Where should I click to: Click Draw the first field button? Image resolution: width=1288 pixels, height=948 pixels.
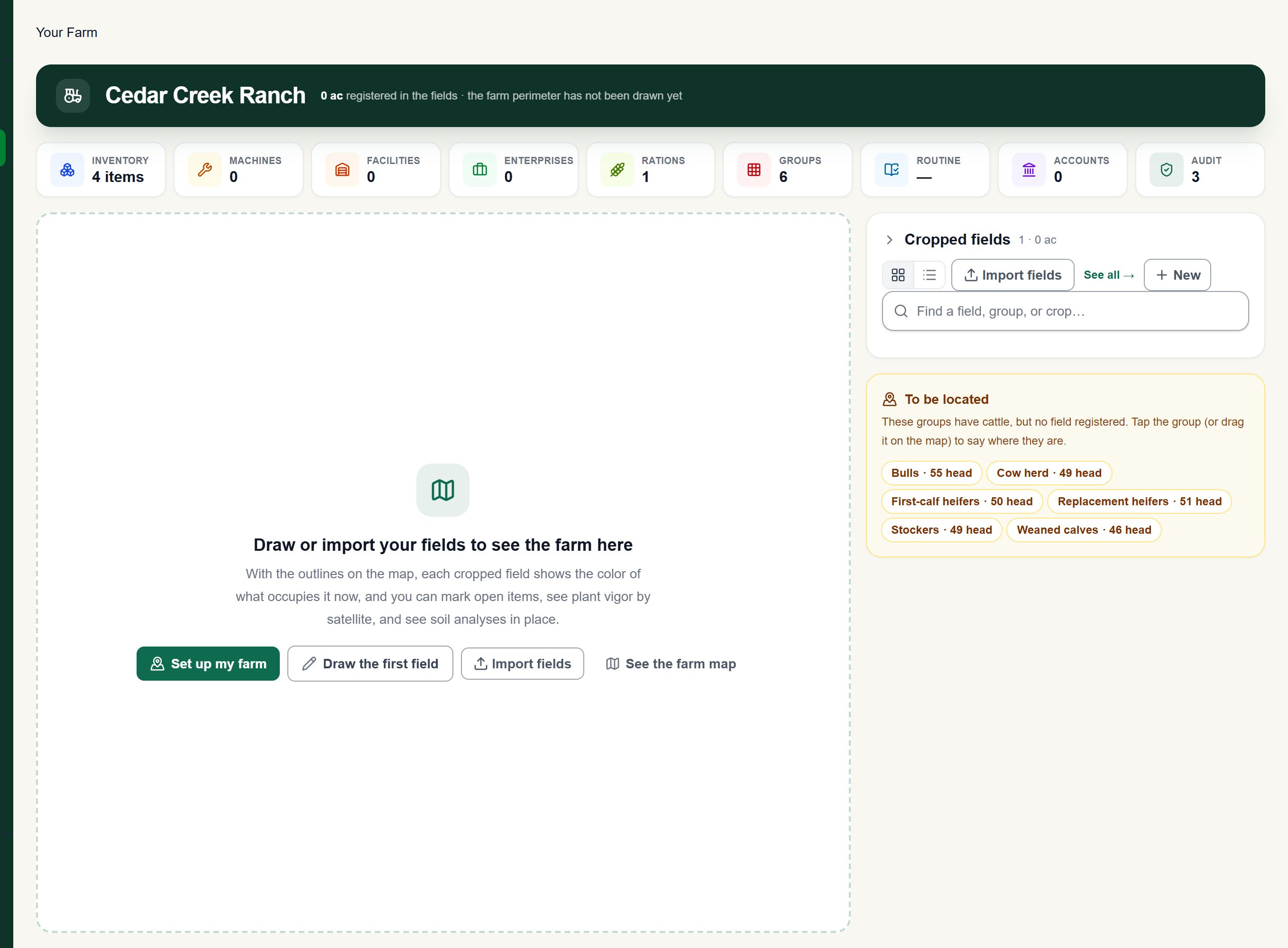pyautogui.click(x=370, y=664)
